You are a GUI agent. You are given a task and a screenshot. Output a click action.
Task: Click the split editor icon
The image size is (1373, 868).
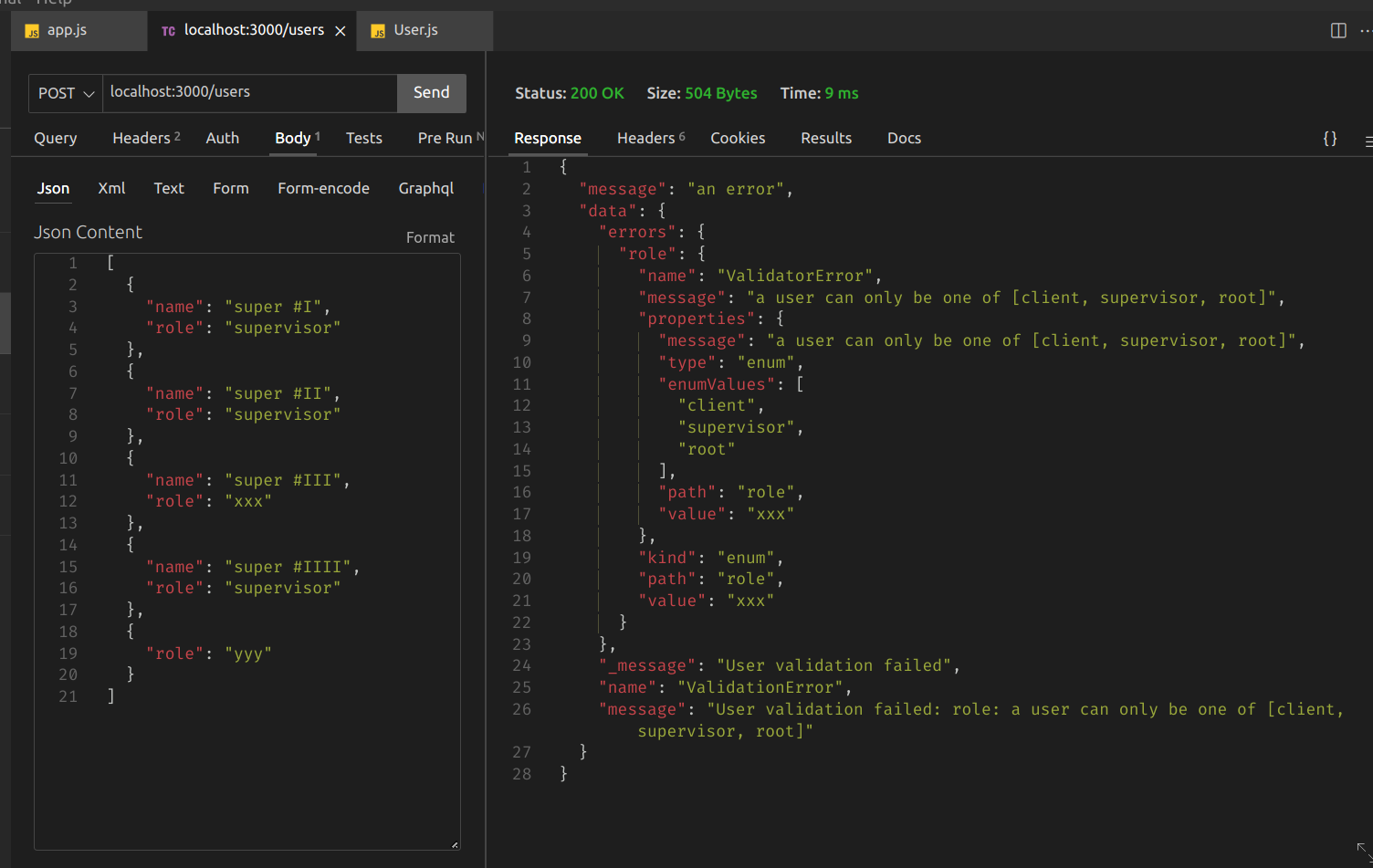point(1338,30)
